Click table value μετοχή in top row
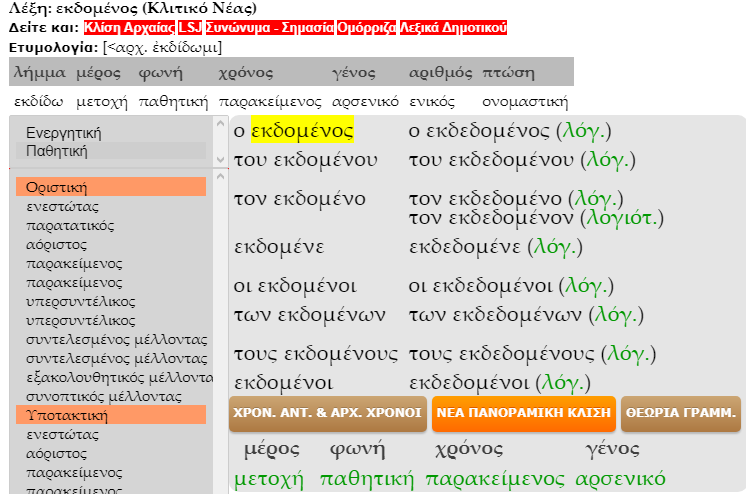Viewport: 746px width, 494px height. pos(102,101)
